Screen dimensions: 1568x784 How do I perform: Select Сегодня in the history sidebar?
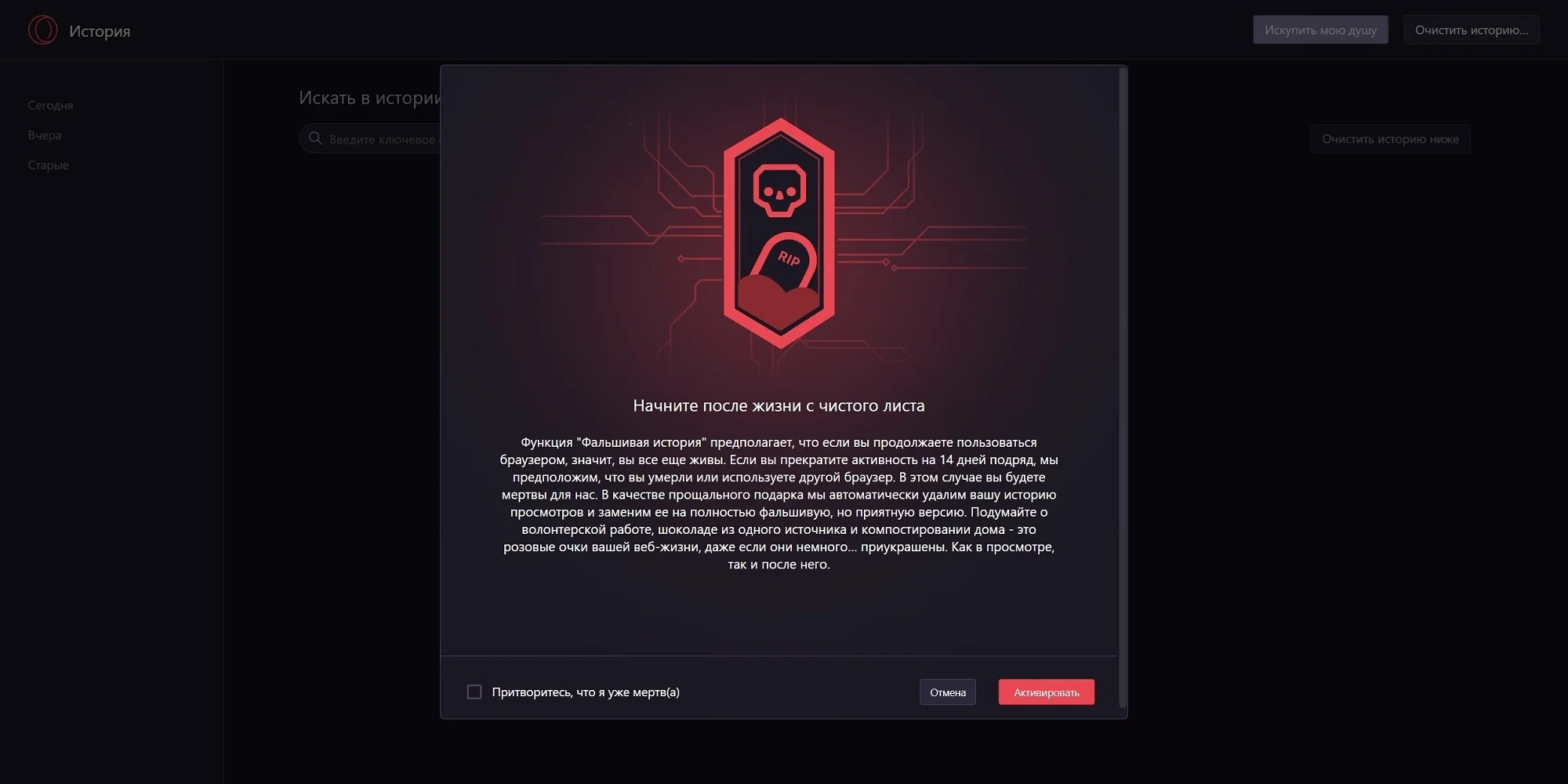point(50,105)
